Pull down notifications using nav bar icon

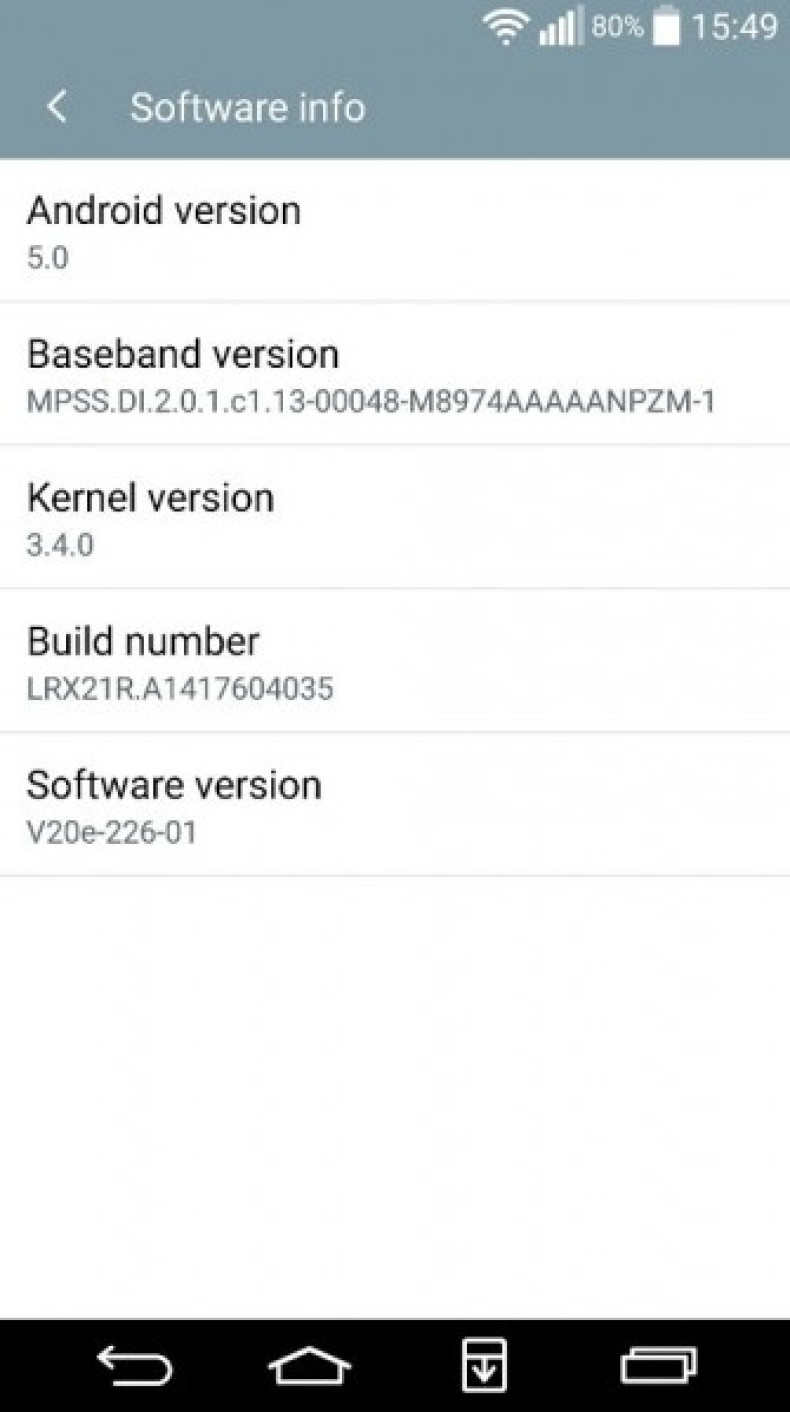click(x=484, y=1365)
